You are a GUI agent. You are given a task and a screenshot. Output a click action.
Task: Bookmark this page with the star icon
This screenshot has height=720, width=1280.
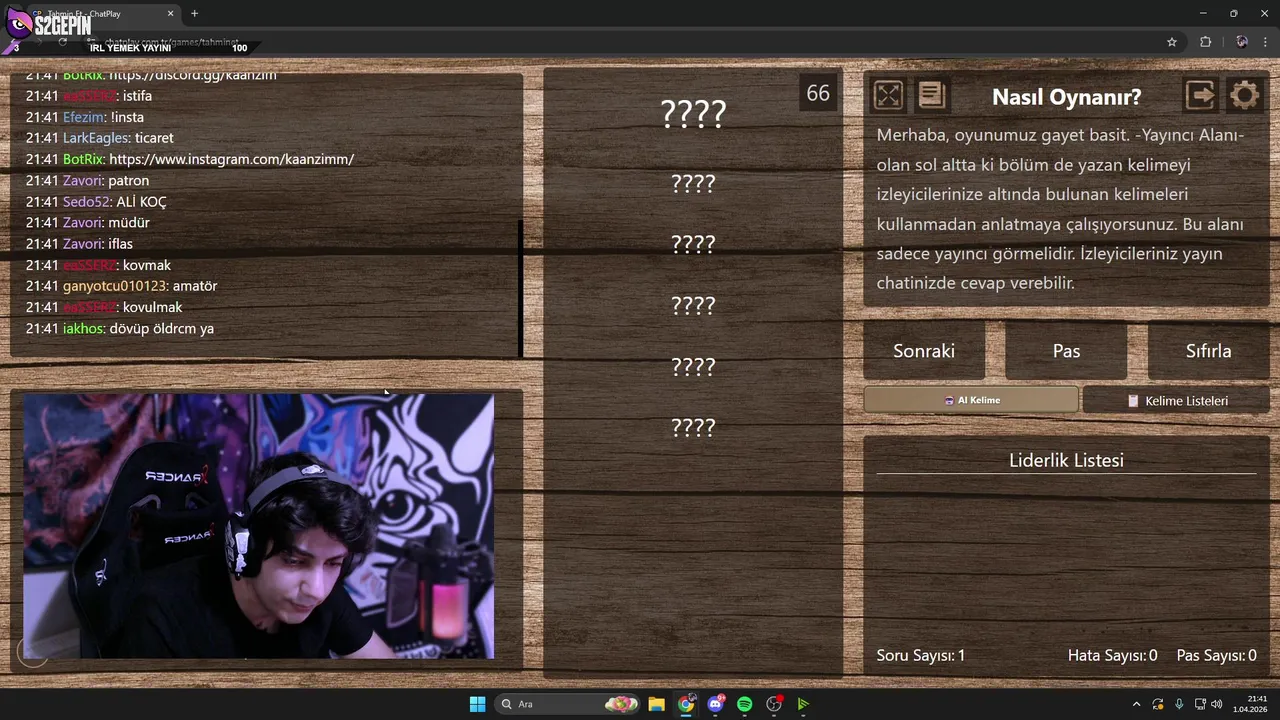[1172, 42]
